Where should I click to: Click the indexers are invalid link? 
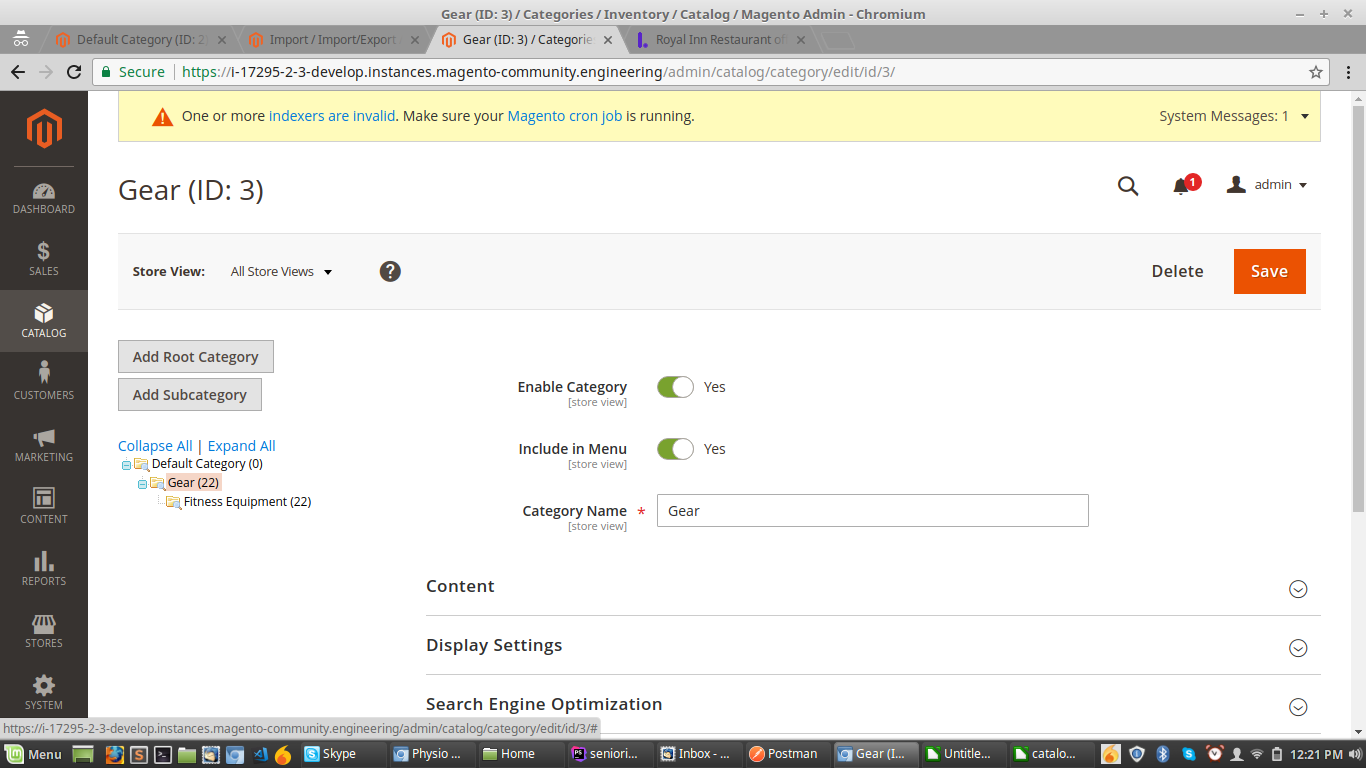click(330, 116)
